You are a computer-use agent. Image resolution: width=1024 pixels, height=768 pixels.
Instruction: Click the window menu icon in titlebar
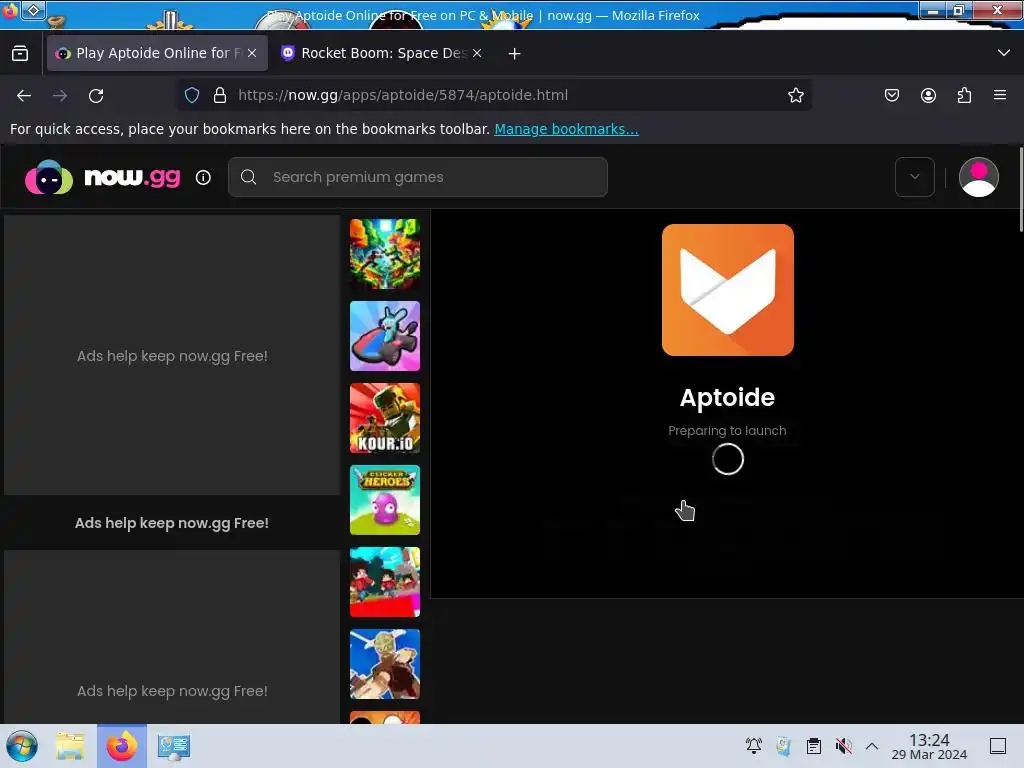tap(34, 10)
